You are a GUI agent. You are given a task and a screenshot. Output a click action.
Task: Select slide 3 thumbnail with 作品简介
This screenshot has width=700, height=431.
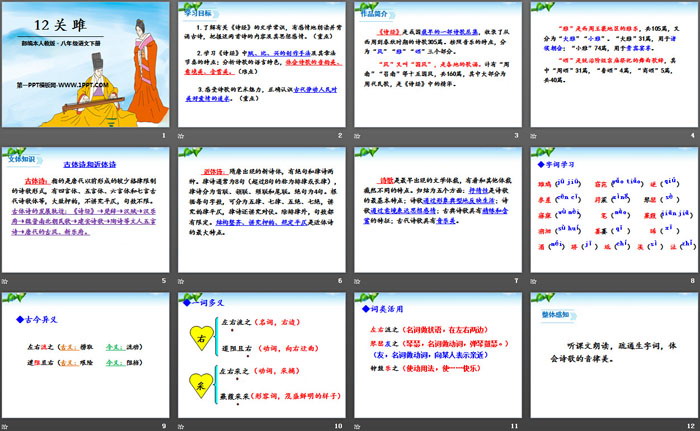point(438,64)
